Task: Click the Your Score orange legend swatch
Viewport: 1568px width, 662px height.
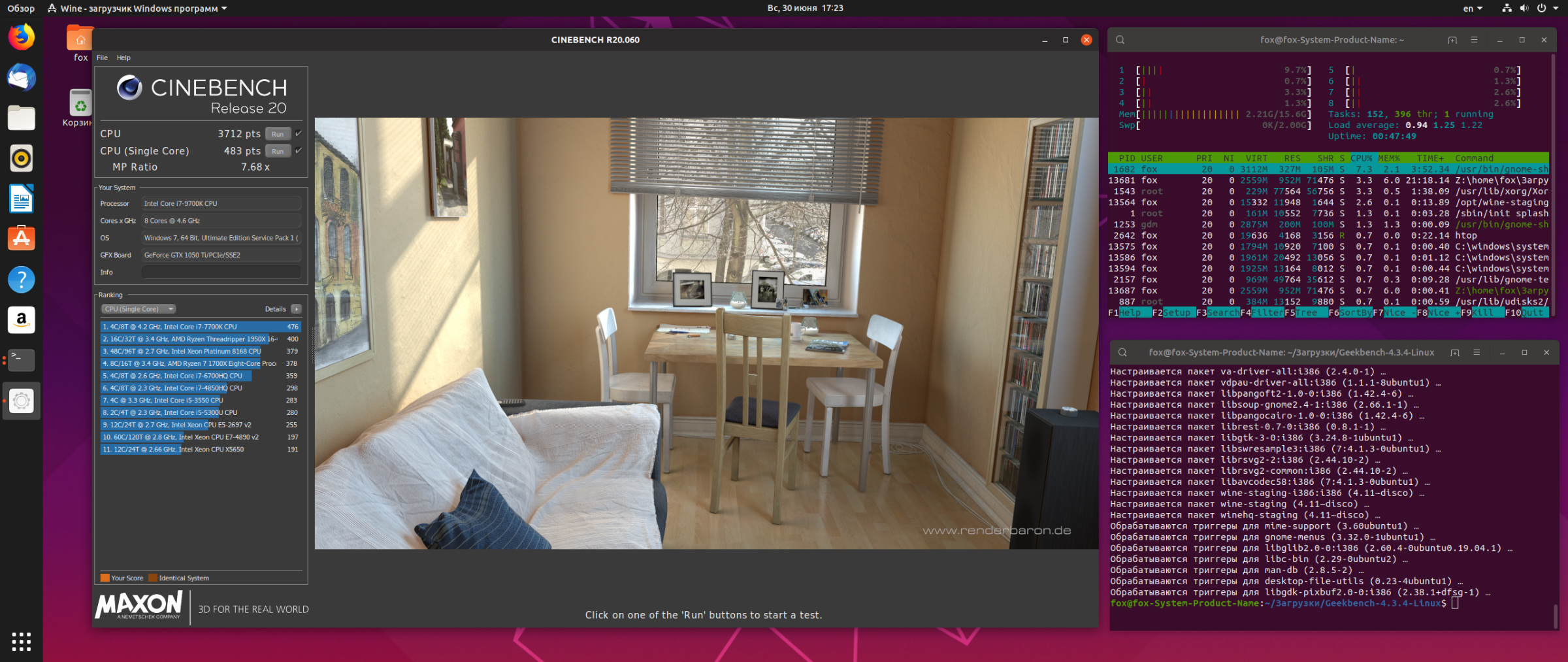Action: [x=105, y=578]
